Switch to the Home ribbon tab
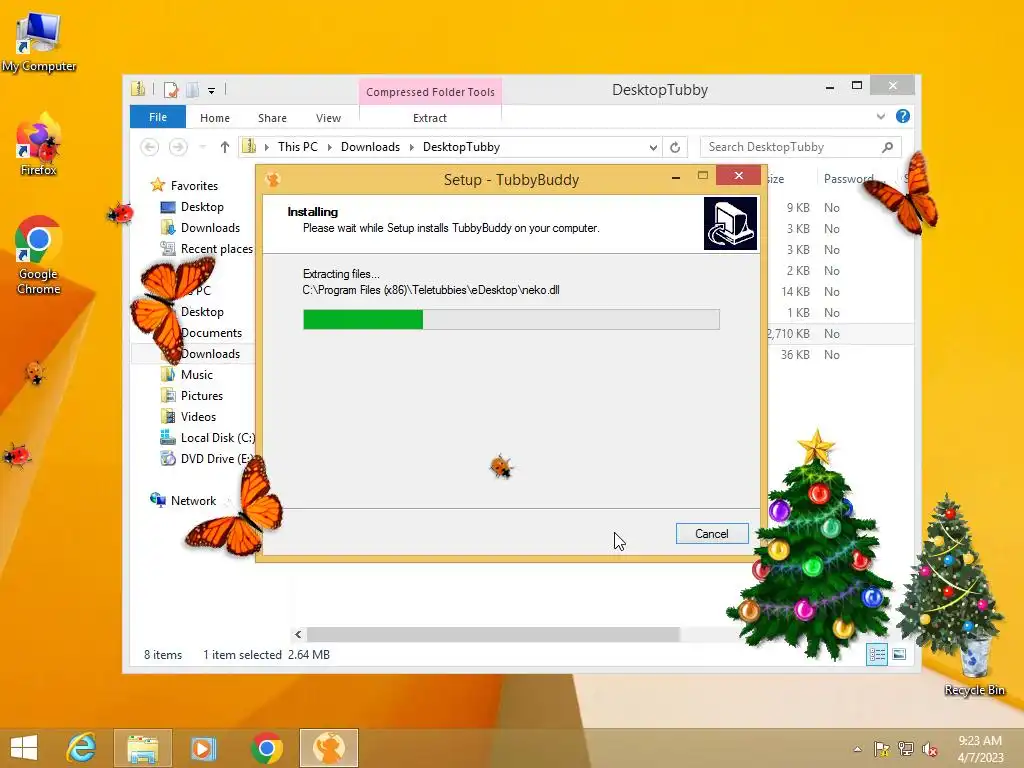The height and width of the screenshot is (768, 1024). pos(215,118)
